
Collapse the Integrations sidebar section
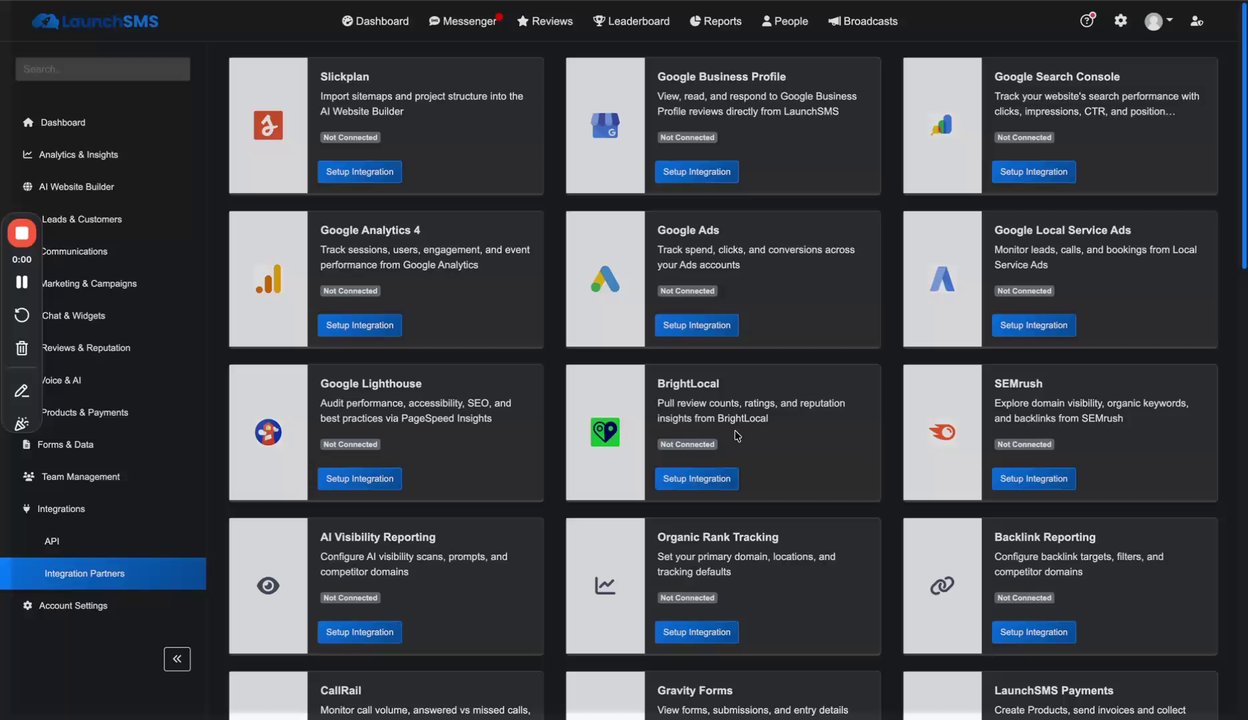point(103,509)
